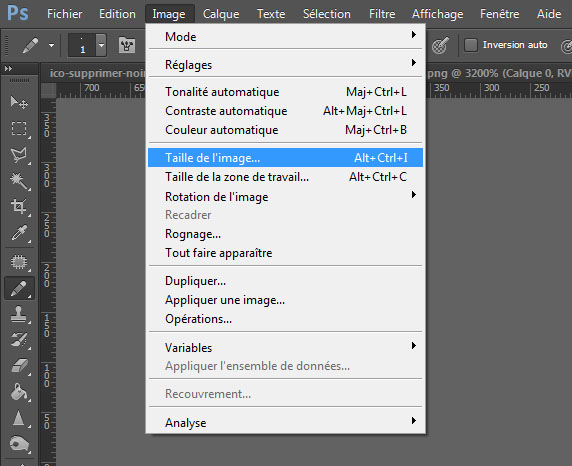This screenshot has height=466, width=572.
Task: Click the toolbox grip handle
Action: tap(19, 80)
